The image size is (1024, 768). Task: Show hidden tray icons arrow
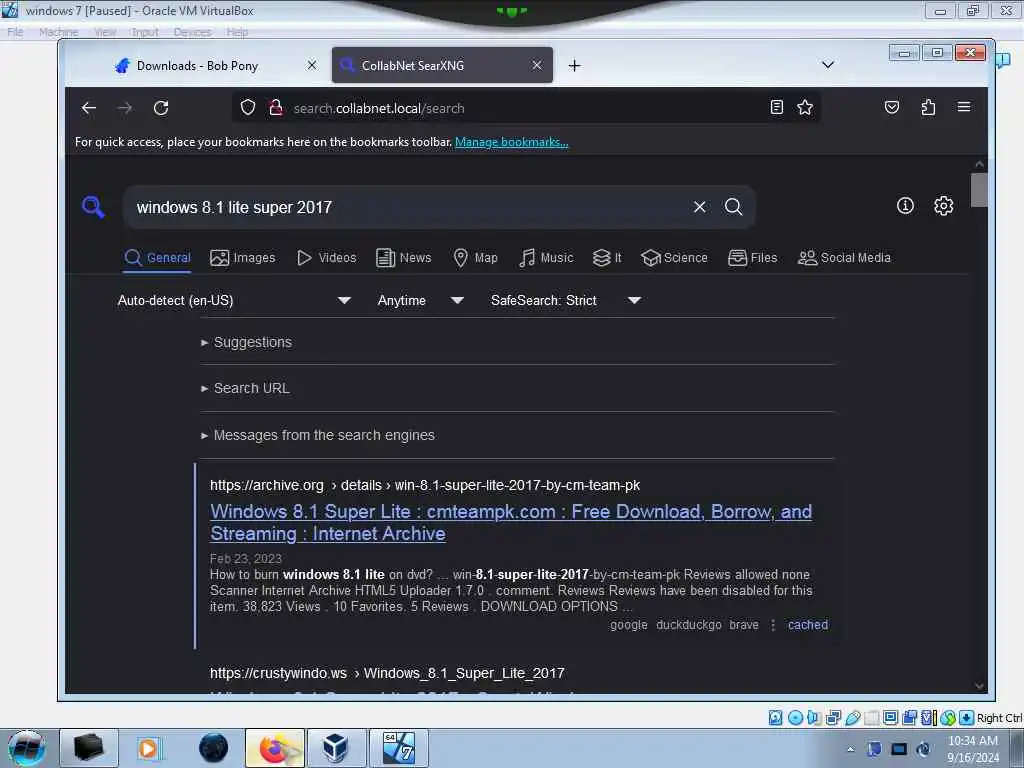click(850, 749)
